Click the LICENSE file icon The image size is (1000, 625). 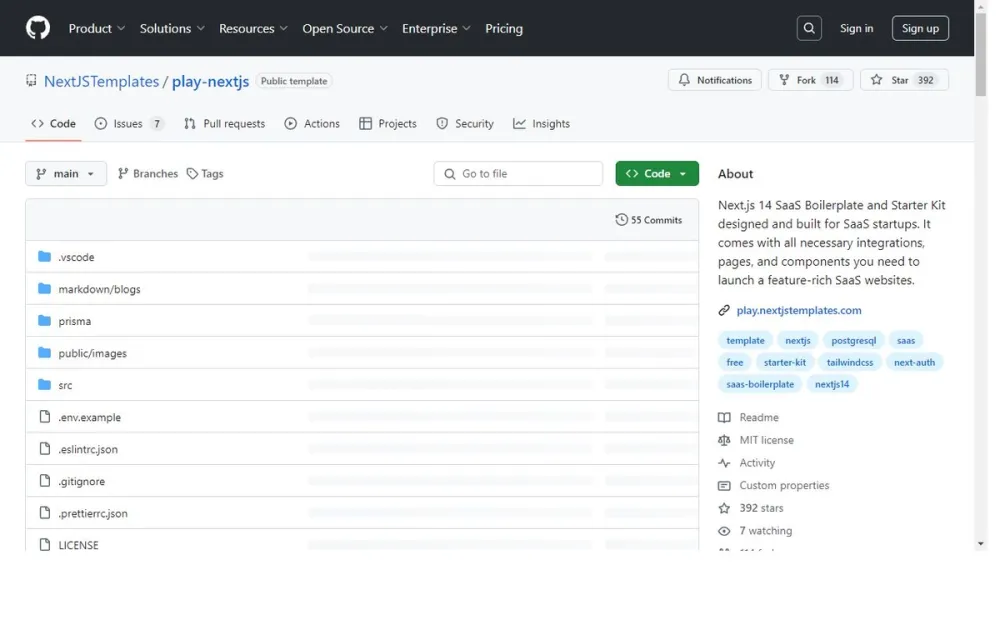pos(45,544)
